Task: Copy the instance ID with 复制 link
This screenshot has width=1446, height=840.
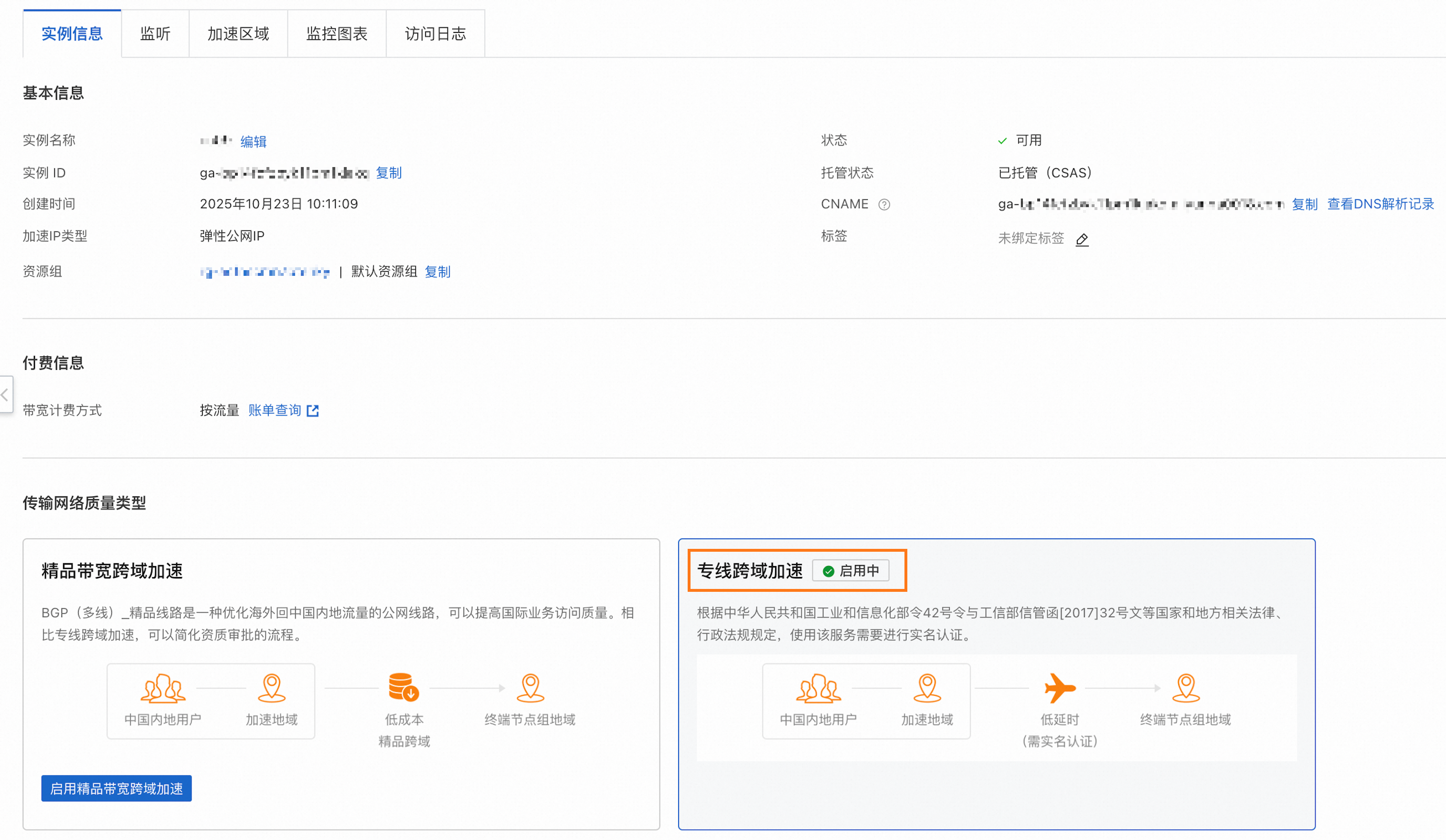Action: (x=388, y=173)
